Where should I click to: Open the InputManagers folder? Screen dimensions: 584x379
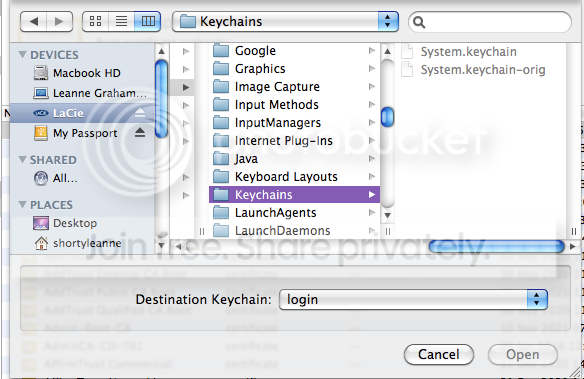pyautogui.click(x=294, y=123)
